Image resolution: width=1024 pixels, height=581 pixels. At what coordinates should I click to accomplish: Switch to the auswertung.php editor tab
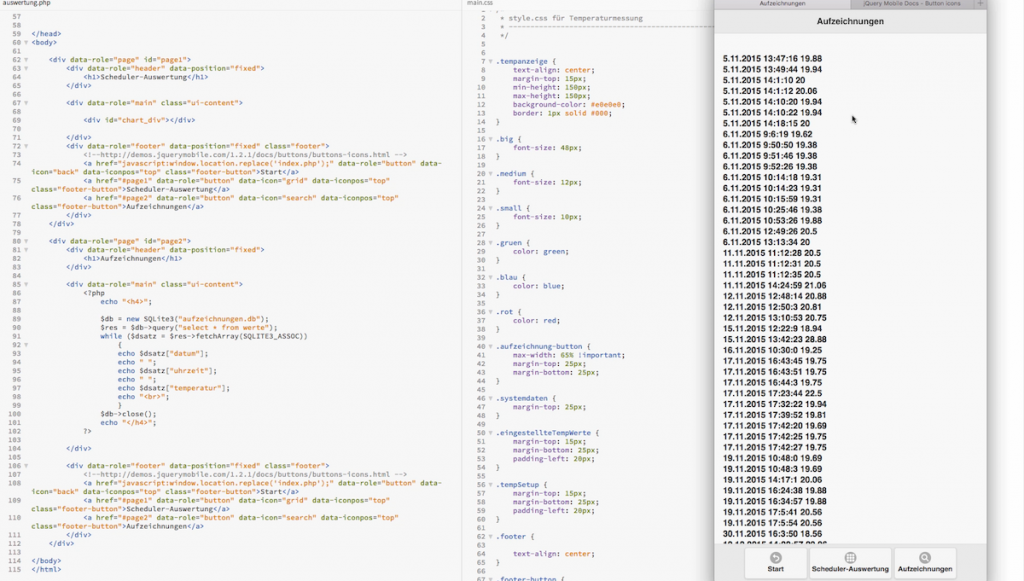(25, 4)
